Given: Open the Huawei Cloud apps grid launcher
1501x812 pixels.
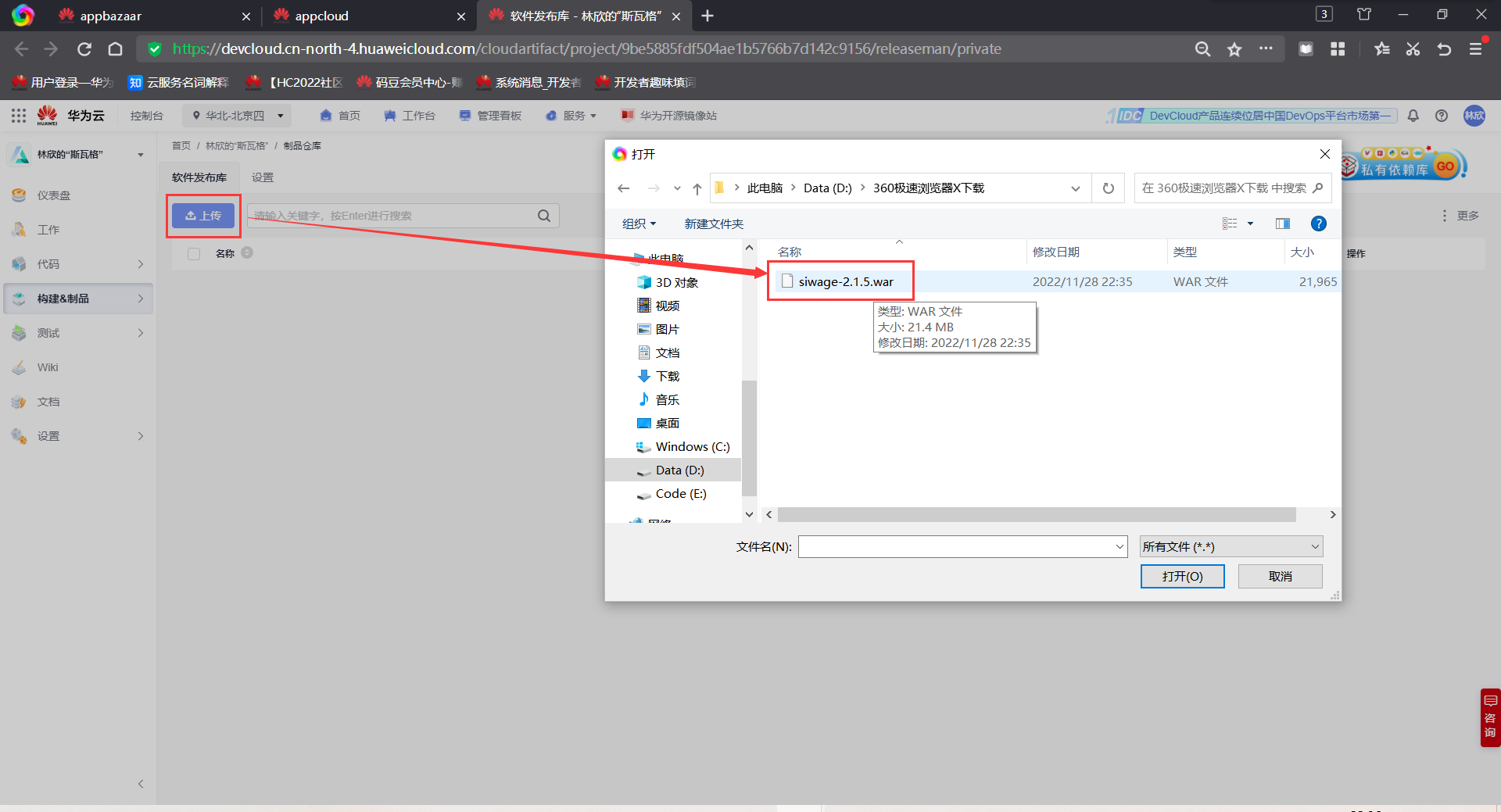Looking at the screenshot, I should pyautogui.click(x=19, y=116).
